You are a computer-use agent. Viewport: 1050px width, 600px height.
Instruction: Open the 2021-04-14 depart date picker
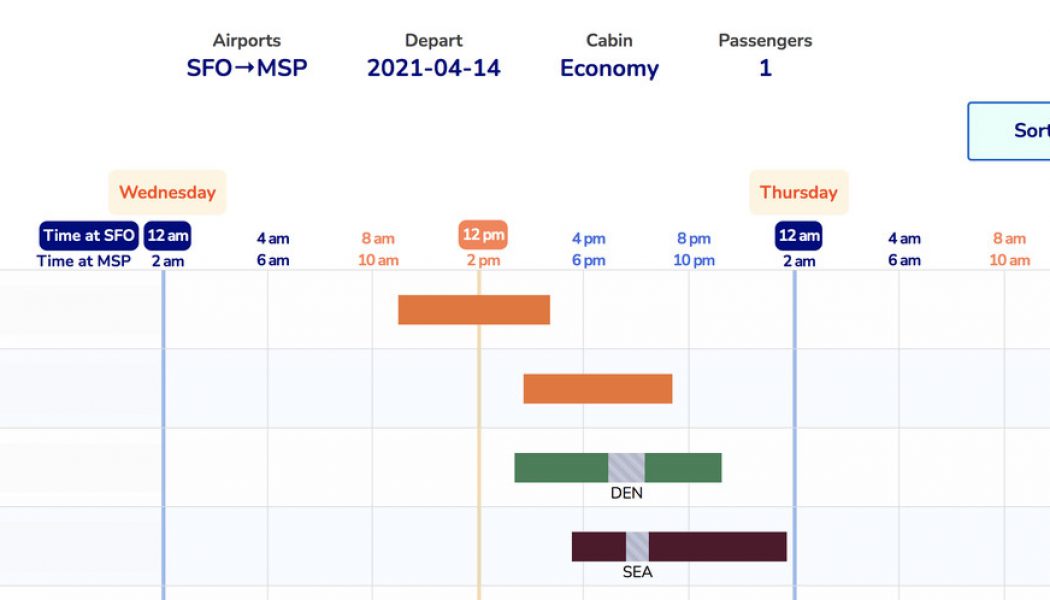(433, 68)
